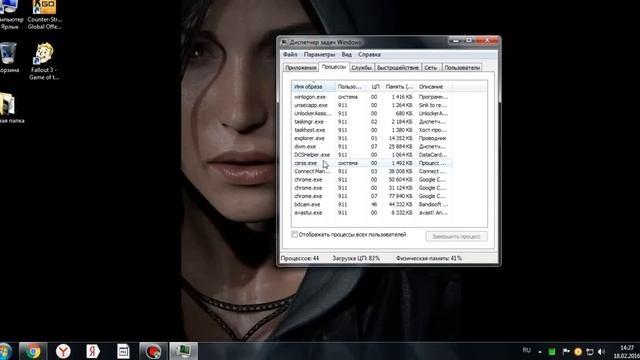This screenshot has width=640, height=360.
Task: Select the csrss.exe process row
Action: click(371, 163)
